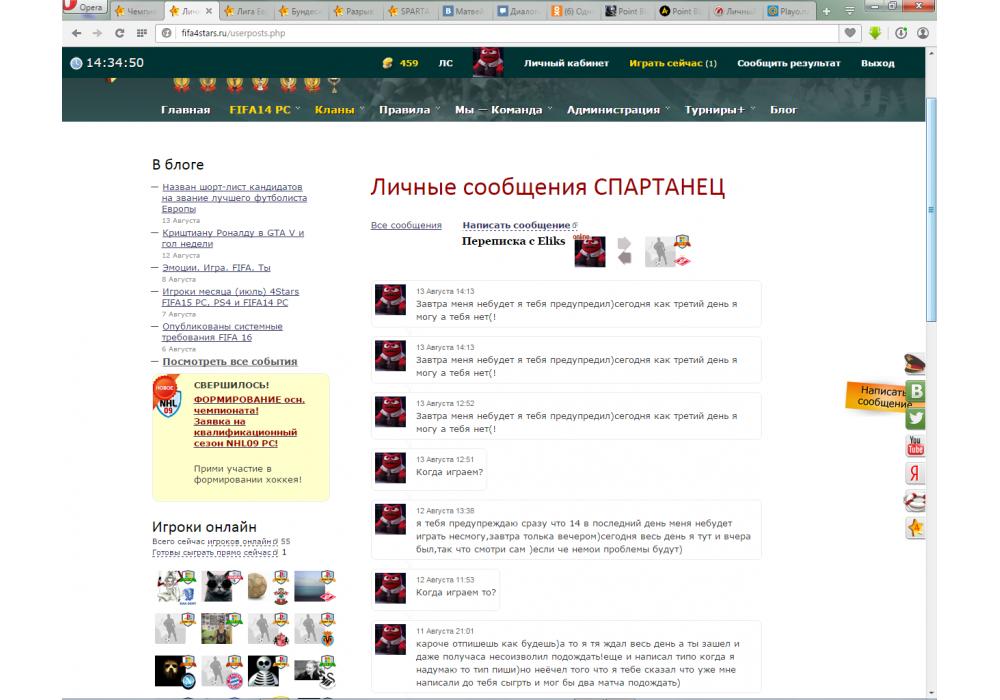Switch to the 'Playo' tab
The width and height of the screenshot is (1000, 700).
pos(790,11)
